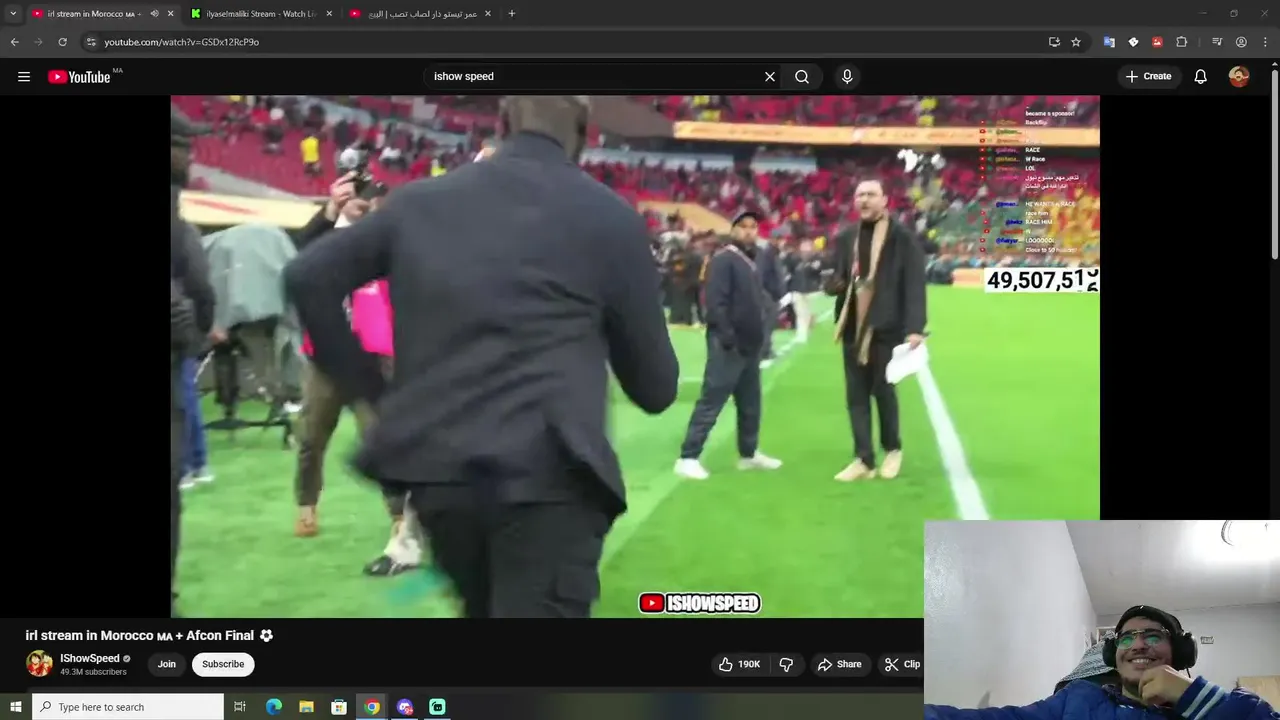Open the black tag-shaped extension icon
The width and height of the screenshot is (1280, 720).
coord(1133,42)
